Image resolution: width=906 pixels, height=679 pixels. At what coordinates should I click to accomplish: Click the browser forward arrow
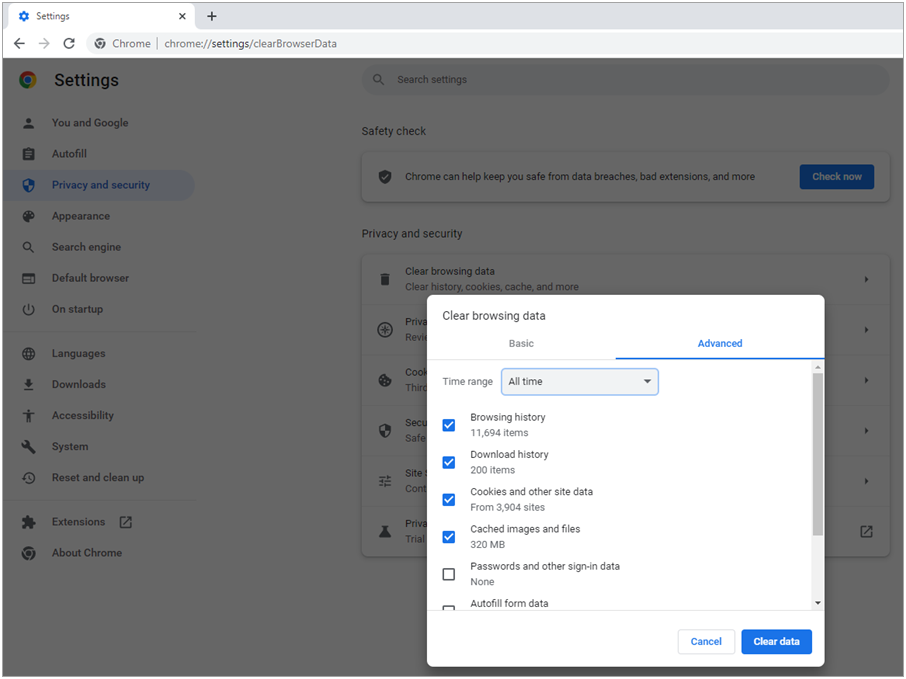[44, 43]
